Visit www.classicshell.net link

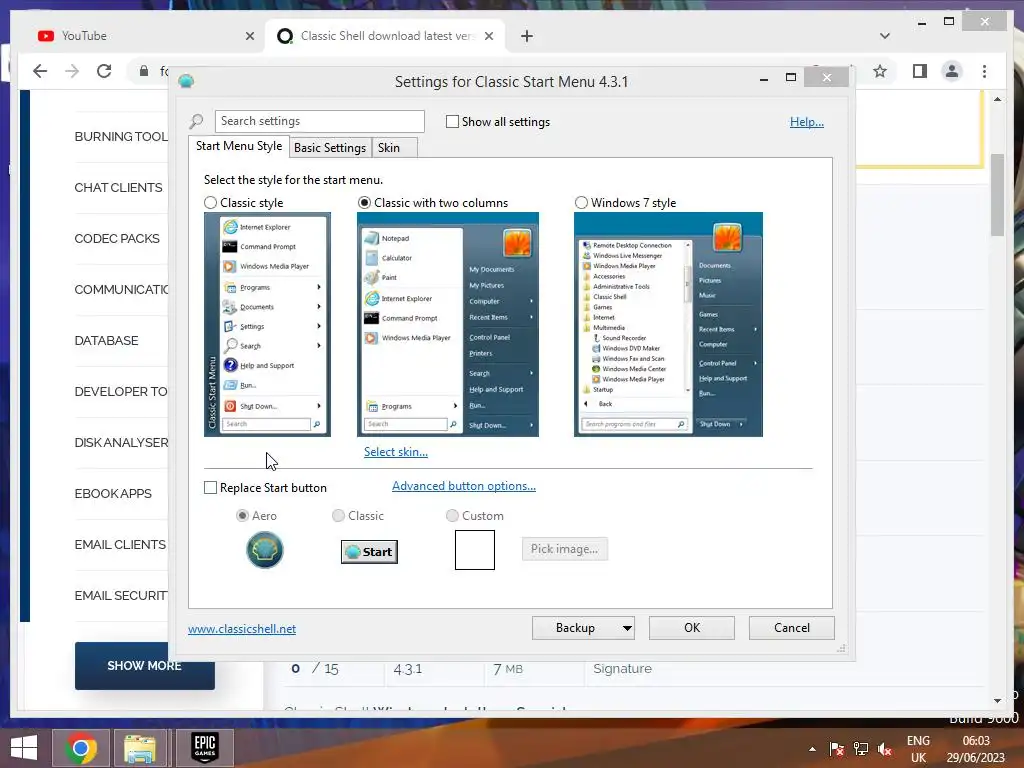[x=242, y=629]
